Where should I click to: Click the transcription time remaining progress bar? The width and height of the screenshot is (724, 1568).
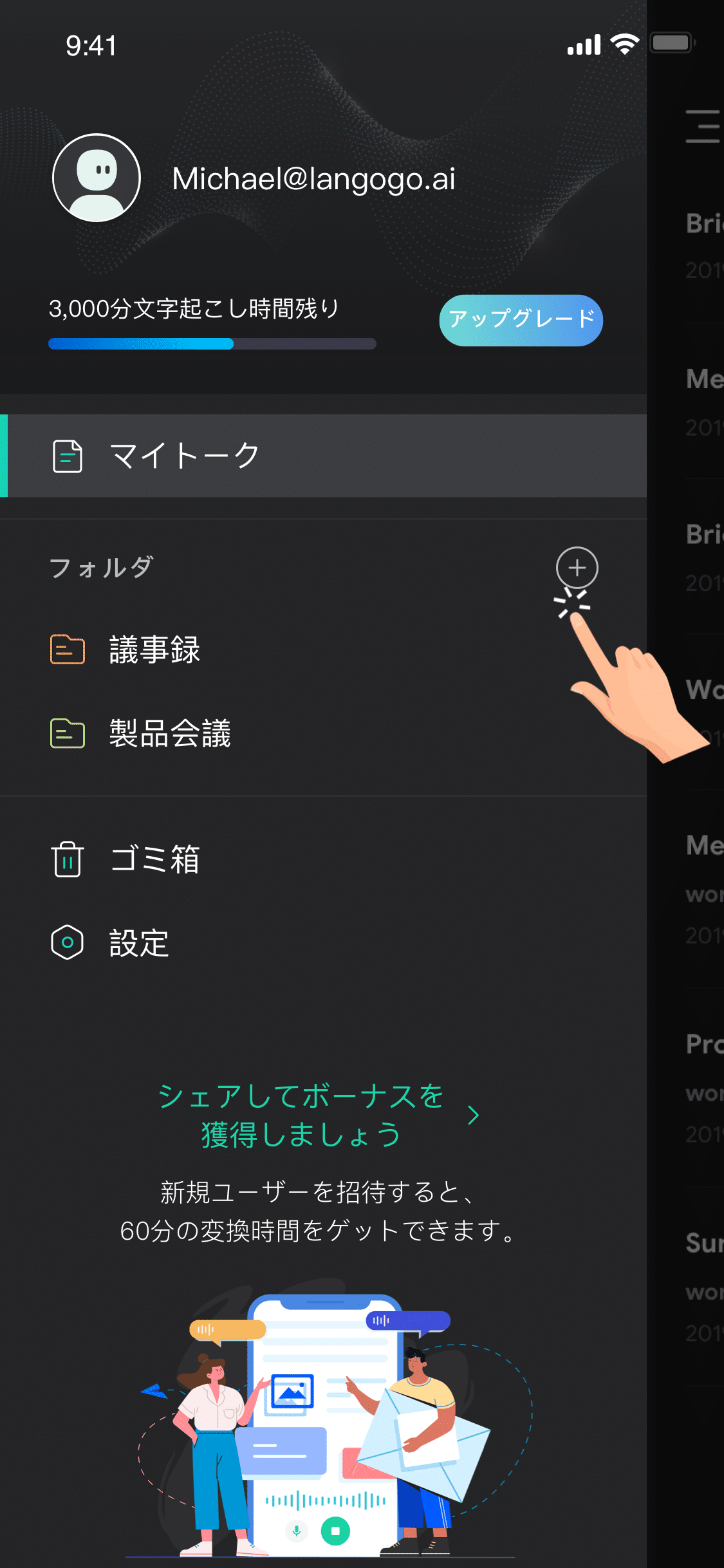(212, 344)
